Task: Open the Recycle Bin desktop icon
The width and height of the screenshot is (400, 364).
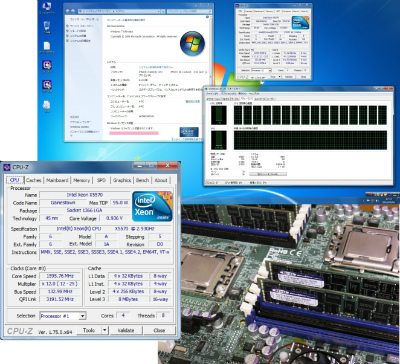Action: tap(47, 27)
